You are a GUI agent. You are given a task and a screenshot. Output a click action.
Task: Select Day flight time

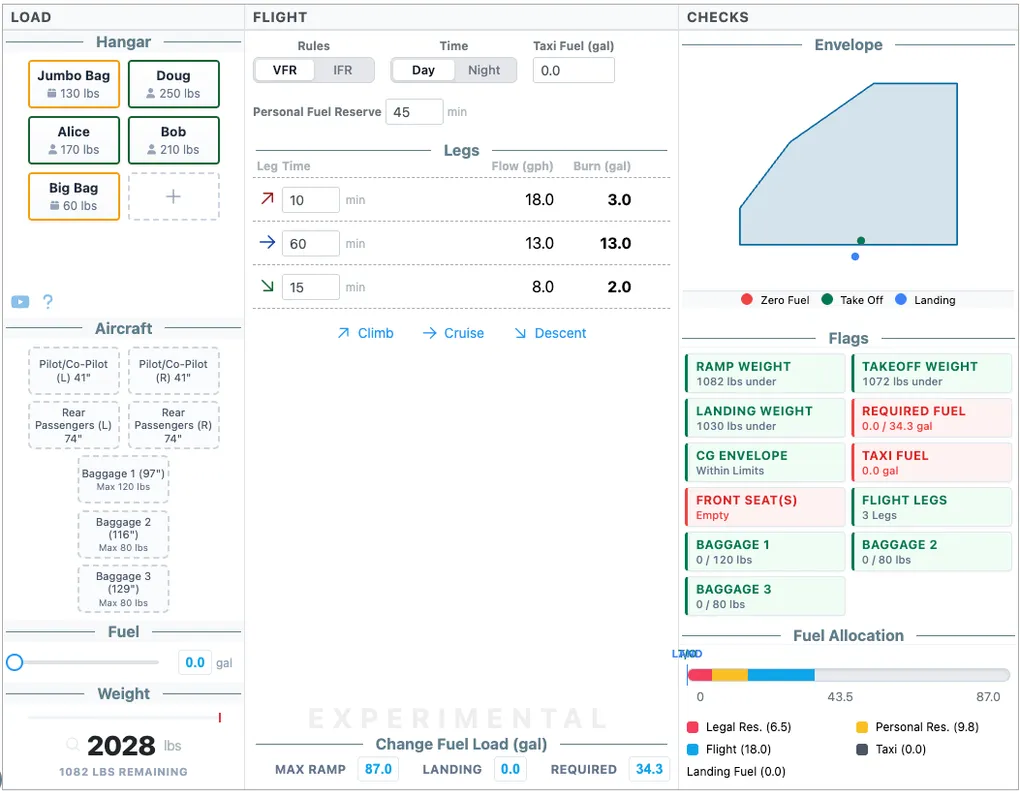(x=423, y=70)
